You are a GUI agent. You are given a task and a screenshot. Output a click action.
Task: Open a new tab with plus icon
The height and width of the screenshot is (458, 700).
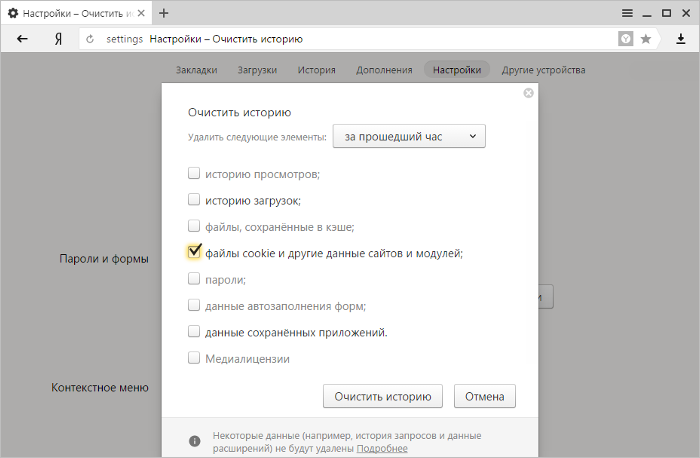(164, 13)
